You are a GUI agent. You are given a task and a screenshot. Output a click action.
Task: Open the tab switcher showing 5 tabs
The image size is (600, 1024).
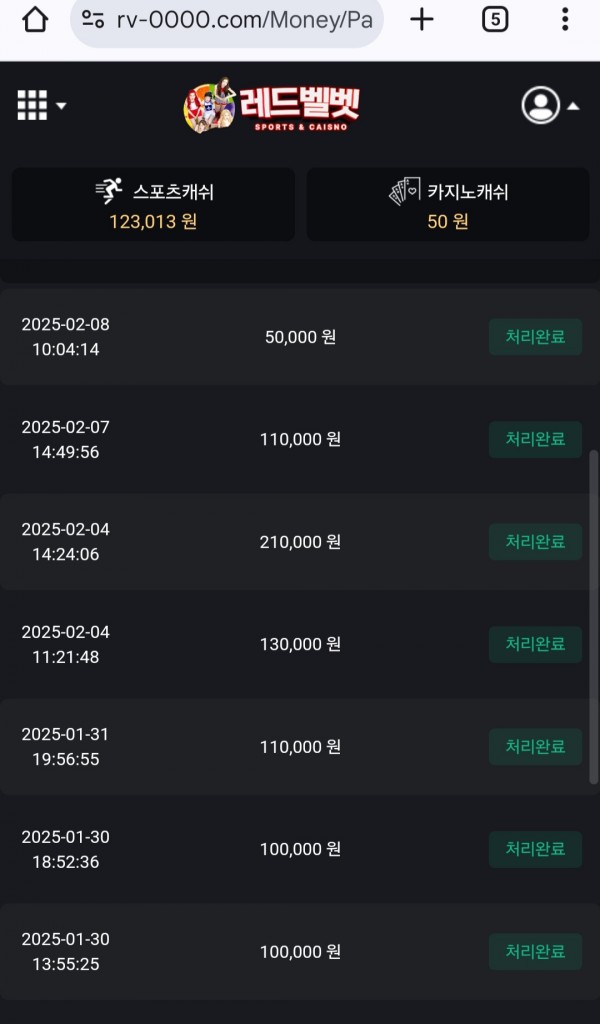coord(494,20)
